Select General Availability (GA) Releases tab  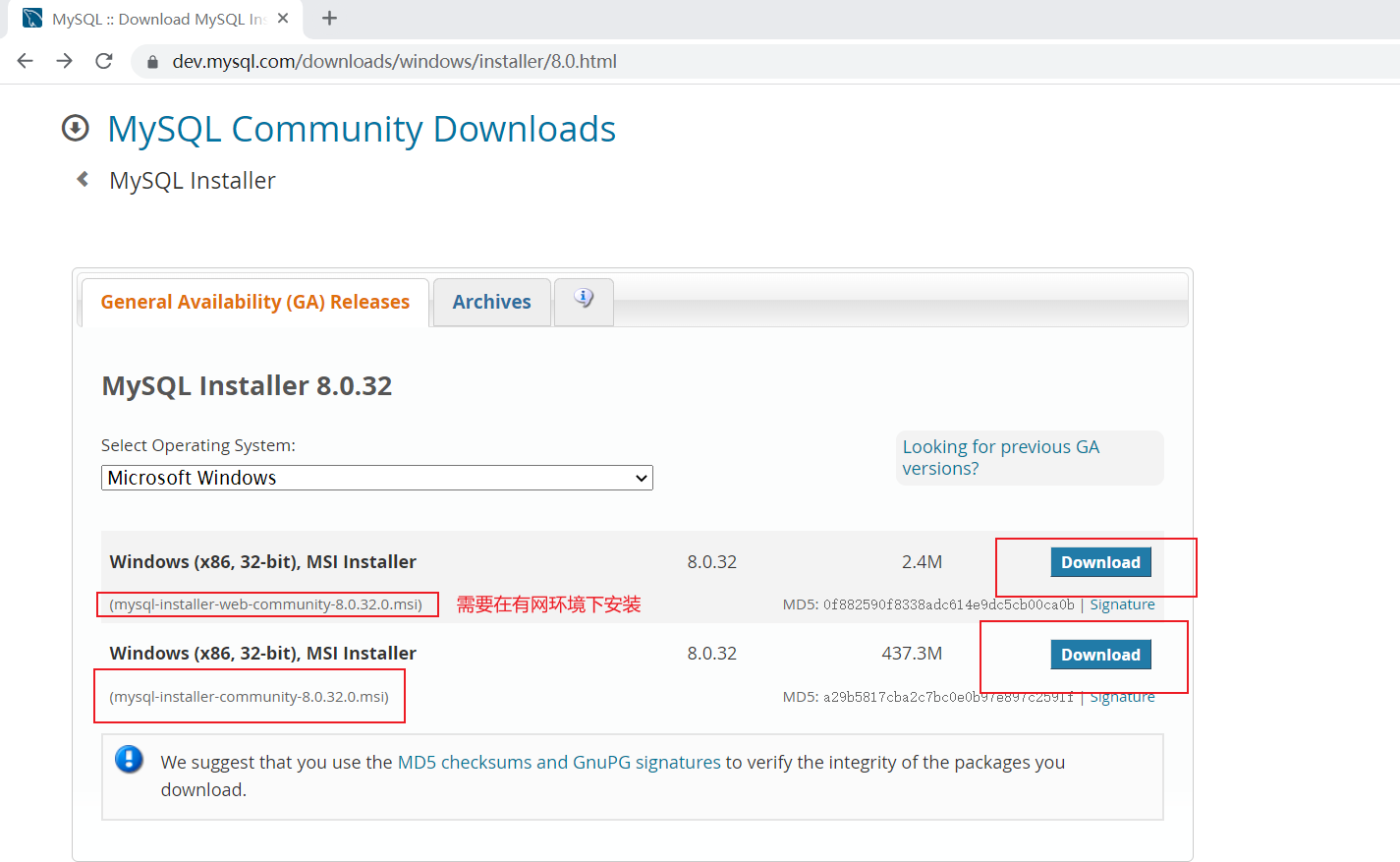pyautogui.click(x=255, y=302)
